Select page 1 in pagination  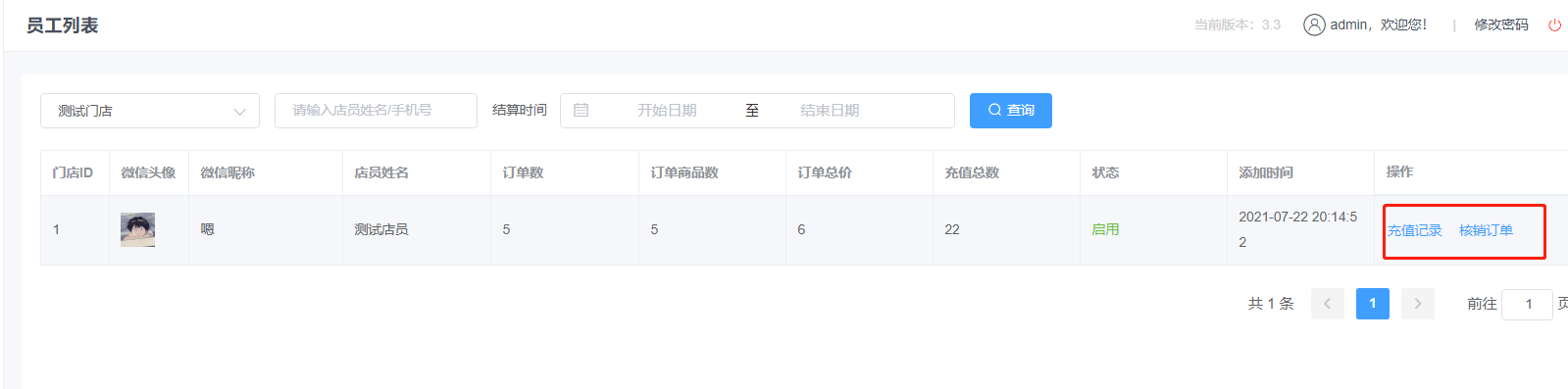(x=1373, y=304)
